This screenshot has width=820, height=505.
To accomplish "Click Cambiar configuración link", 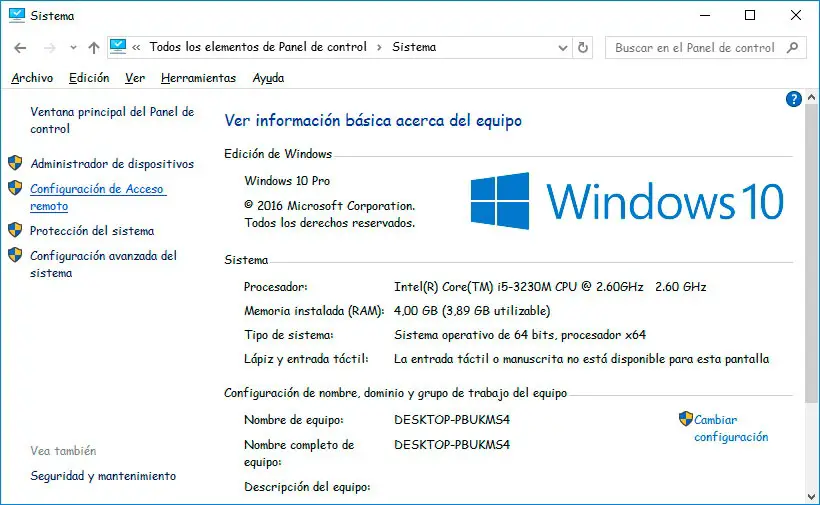I will point(731,428).
